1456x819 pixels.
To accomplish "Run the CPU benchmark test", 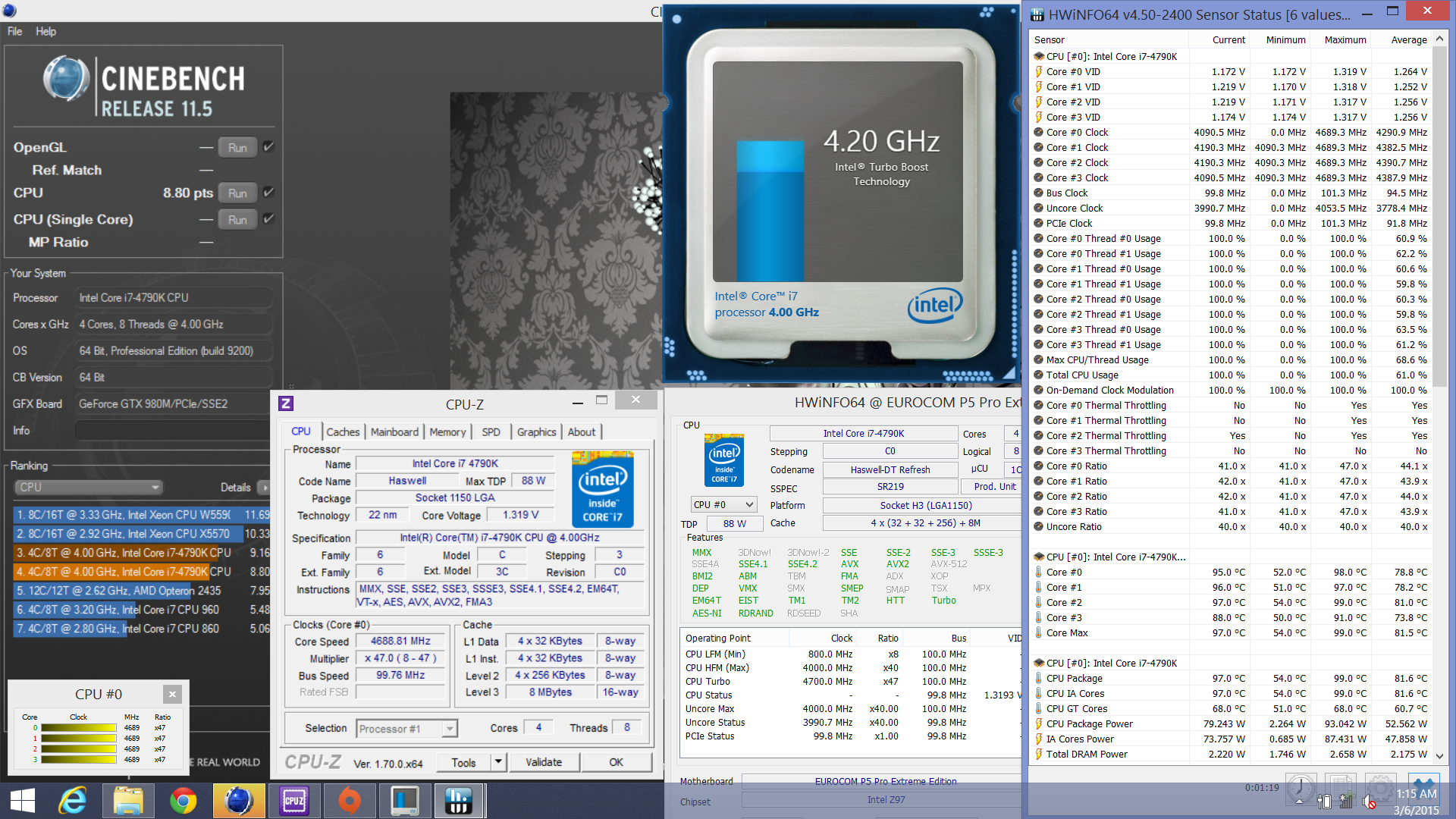I will pyautogui.click(x=237, y=193).
